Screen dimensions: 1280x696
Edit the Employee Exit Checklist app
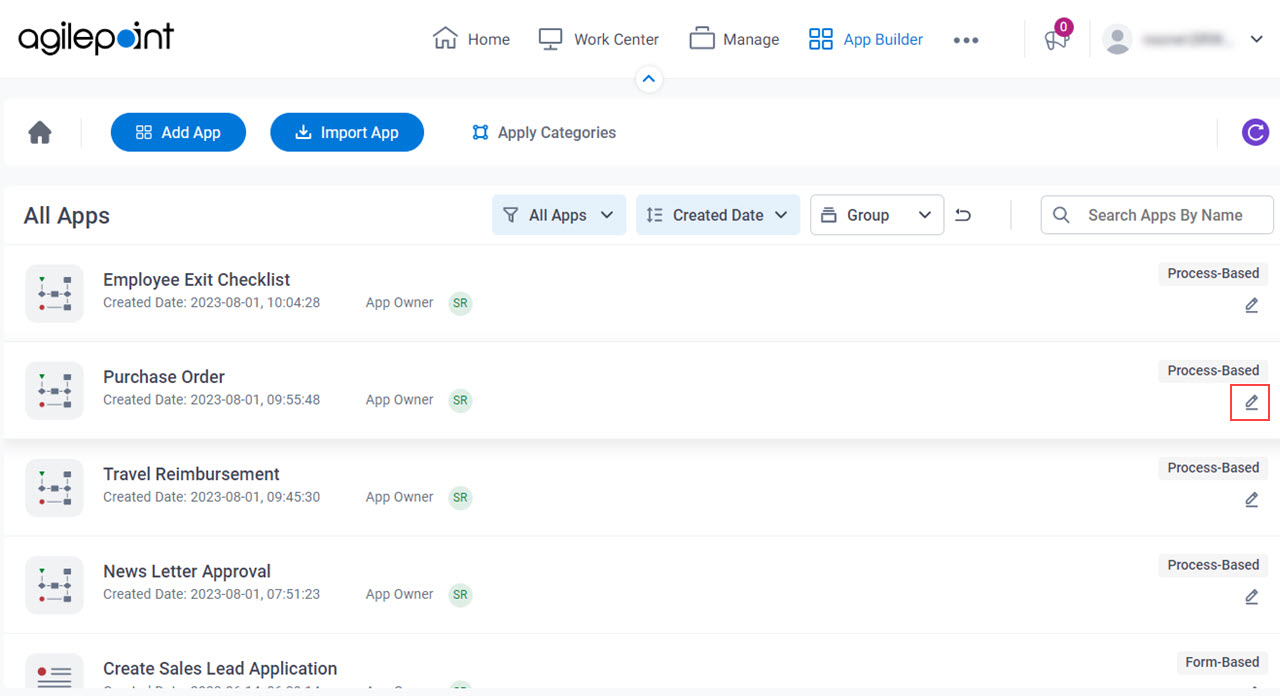click(1251, 305)
